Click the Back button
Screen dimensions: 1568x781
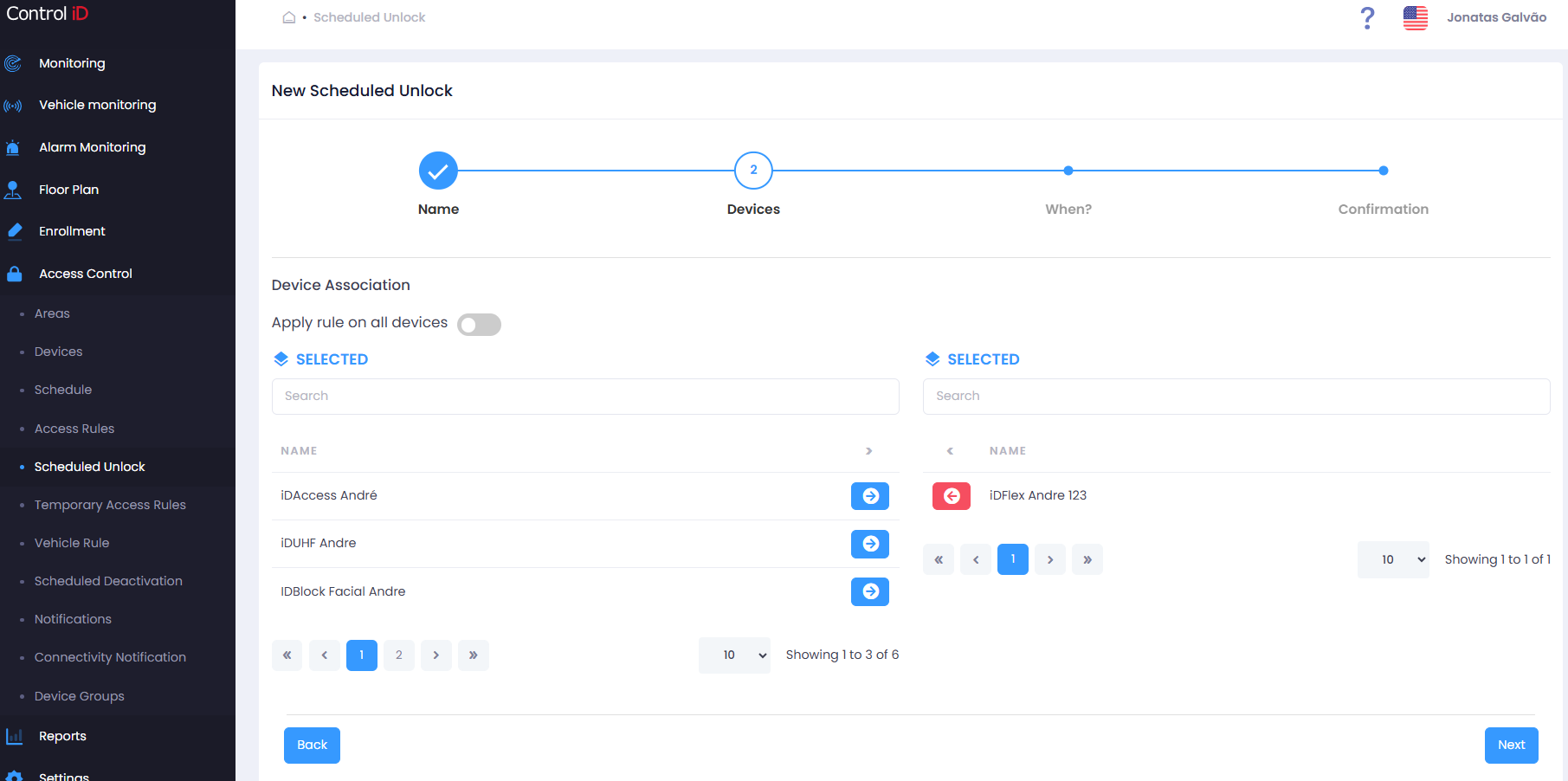point(312,745)
